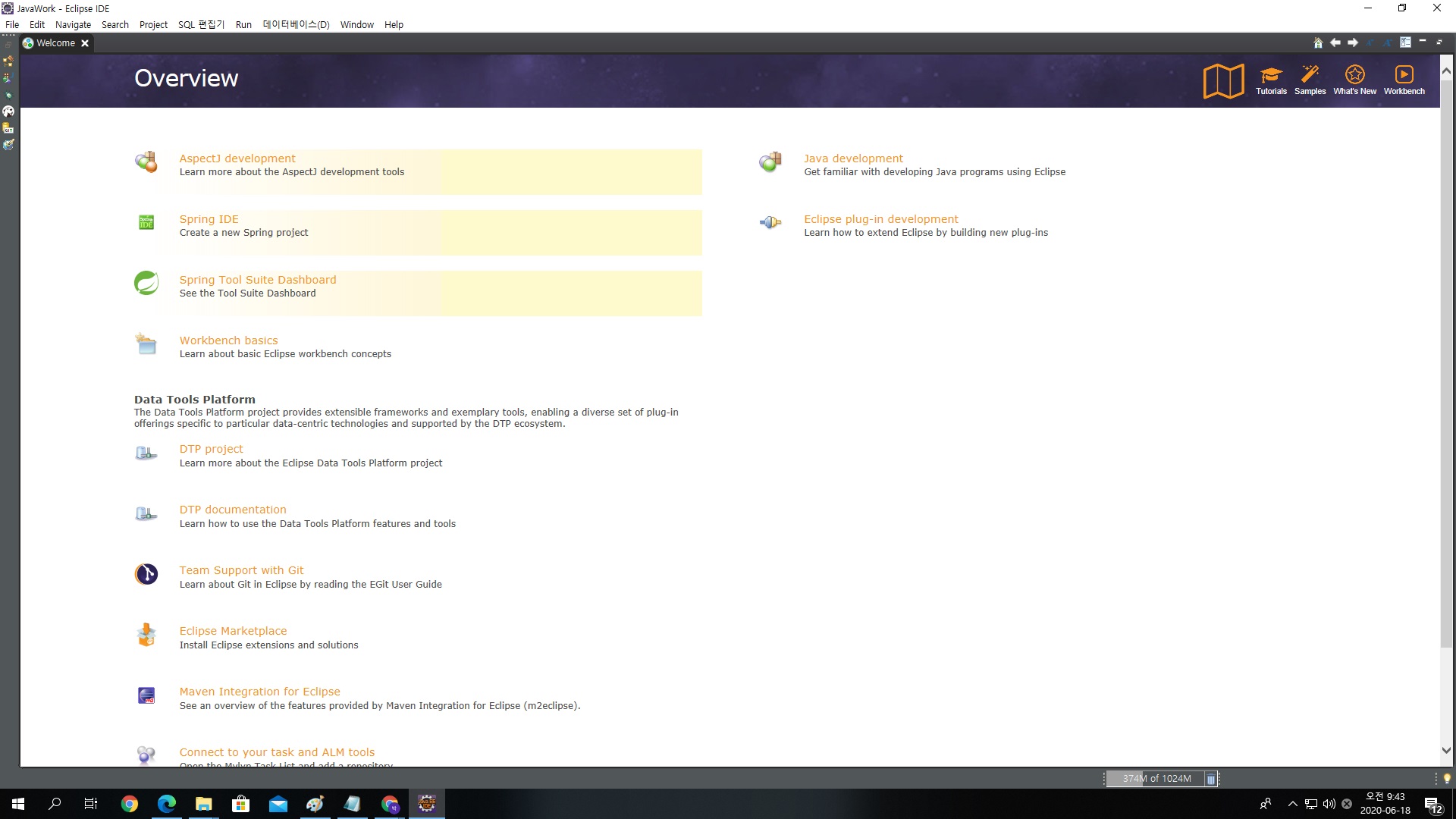Open the Samples page
The image size is (1456, 819).
coord(1310,80)
